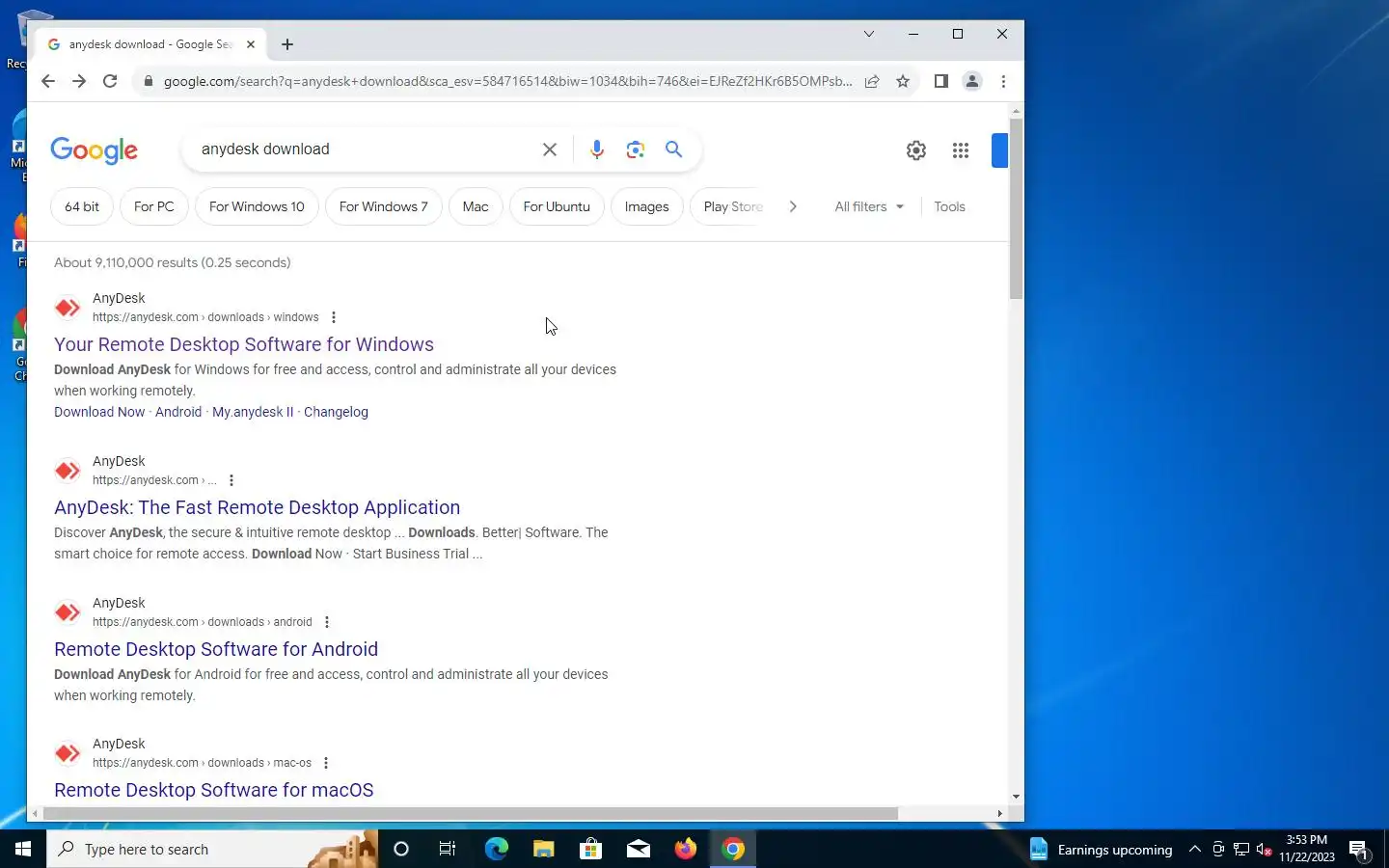Reload the Google search page
Screen dimensions: 1389x868
tap(110, 81)
